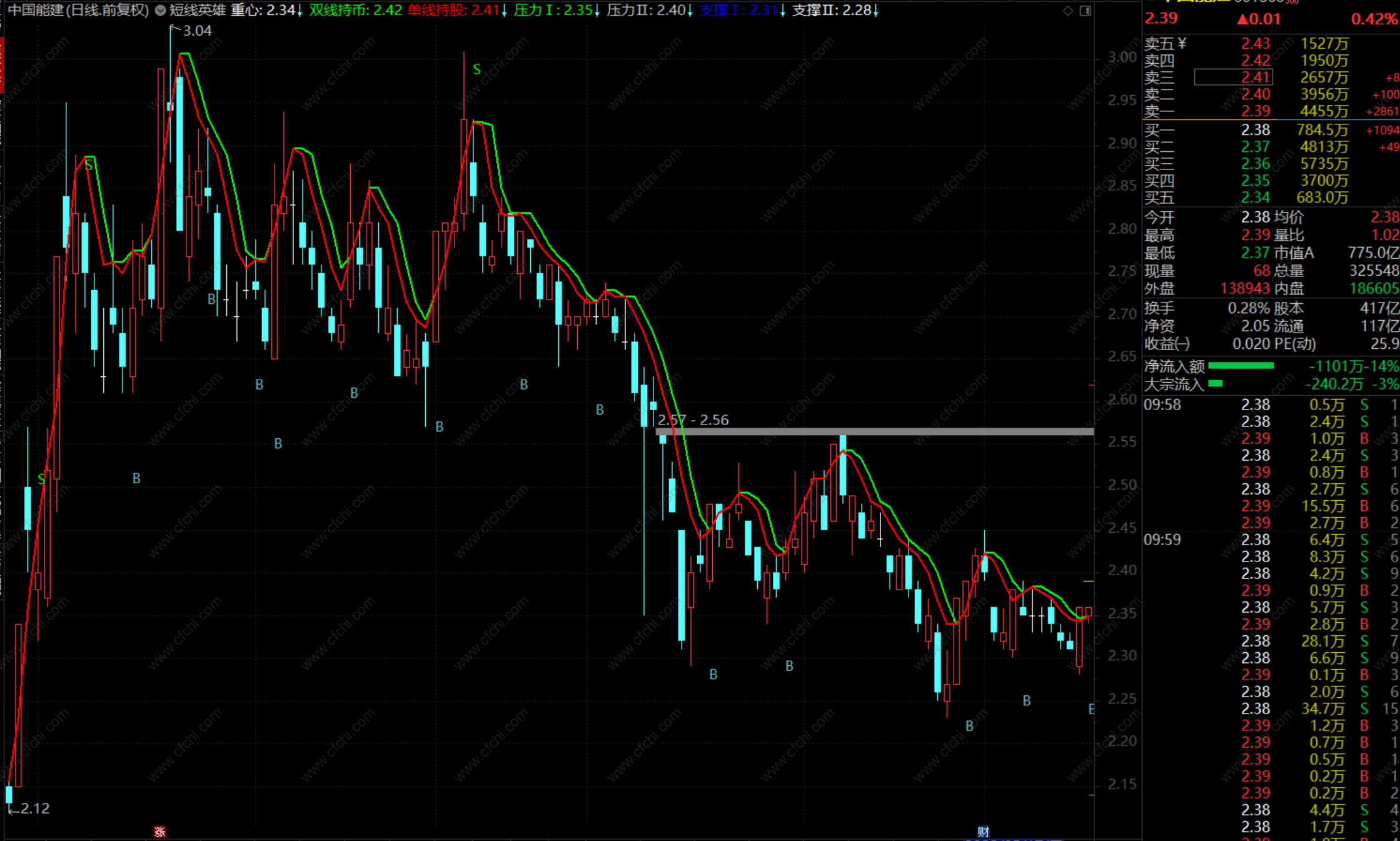Click the down arrow after 重心: 2.34

[300, 11]
